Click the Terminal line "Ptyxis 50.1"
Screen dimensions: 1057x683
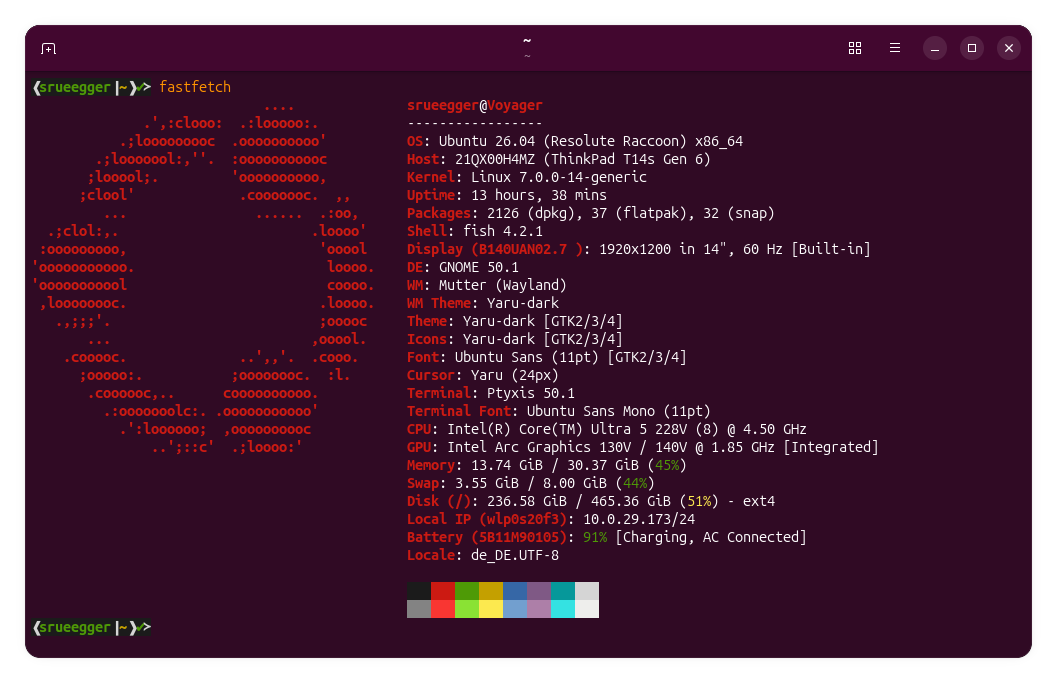(x=531, y=394)
